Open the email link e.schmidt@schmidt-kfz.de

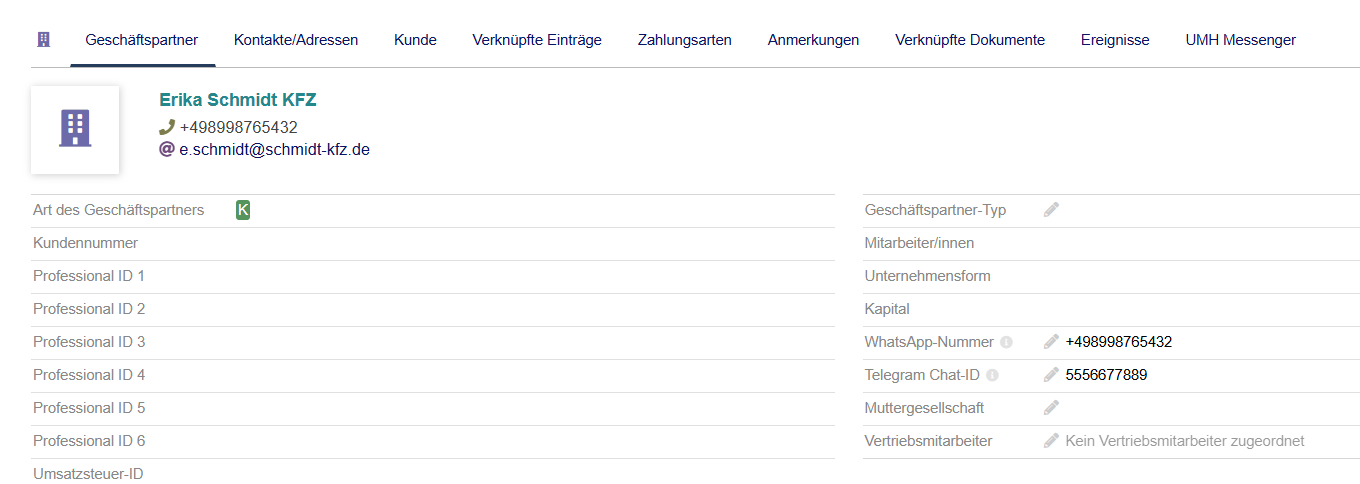(x=275, y=149)
